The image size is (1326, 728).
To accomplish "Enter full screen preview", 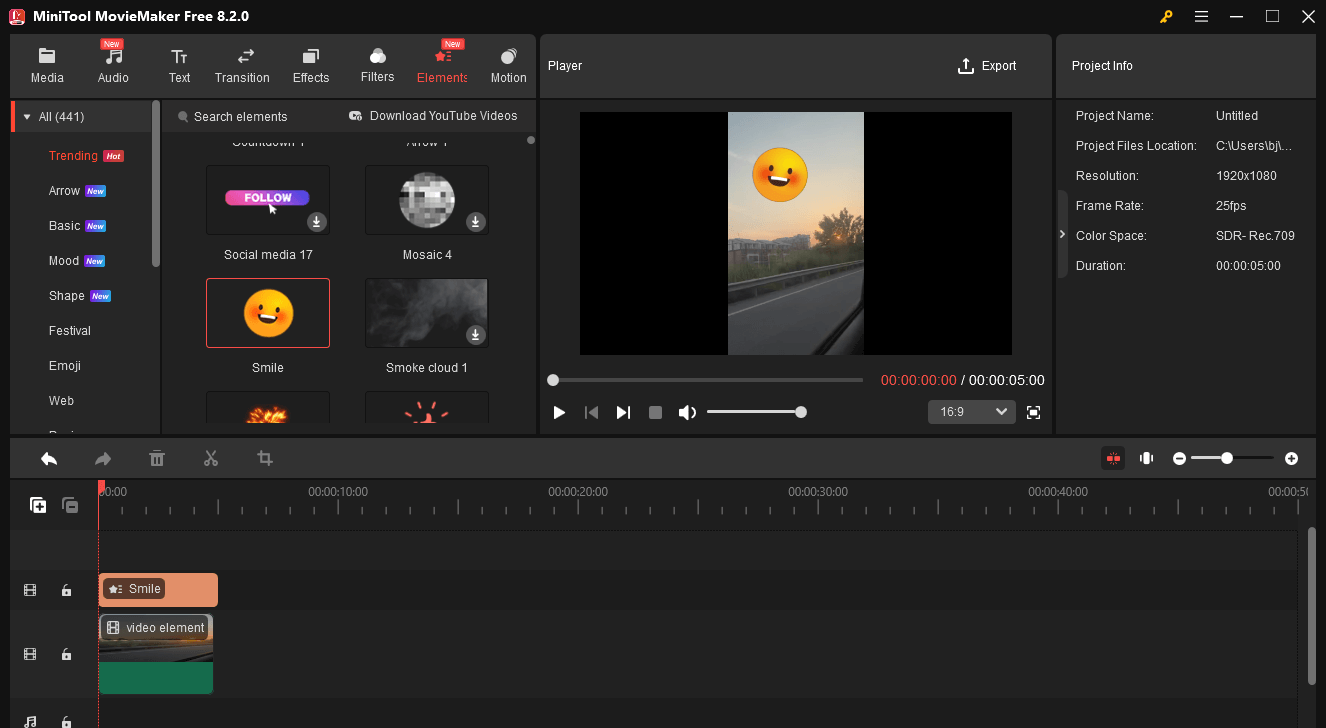I will point(1034,412).
